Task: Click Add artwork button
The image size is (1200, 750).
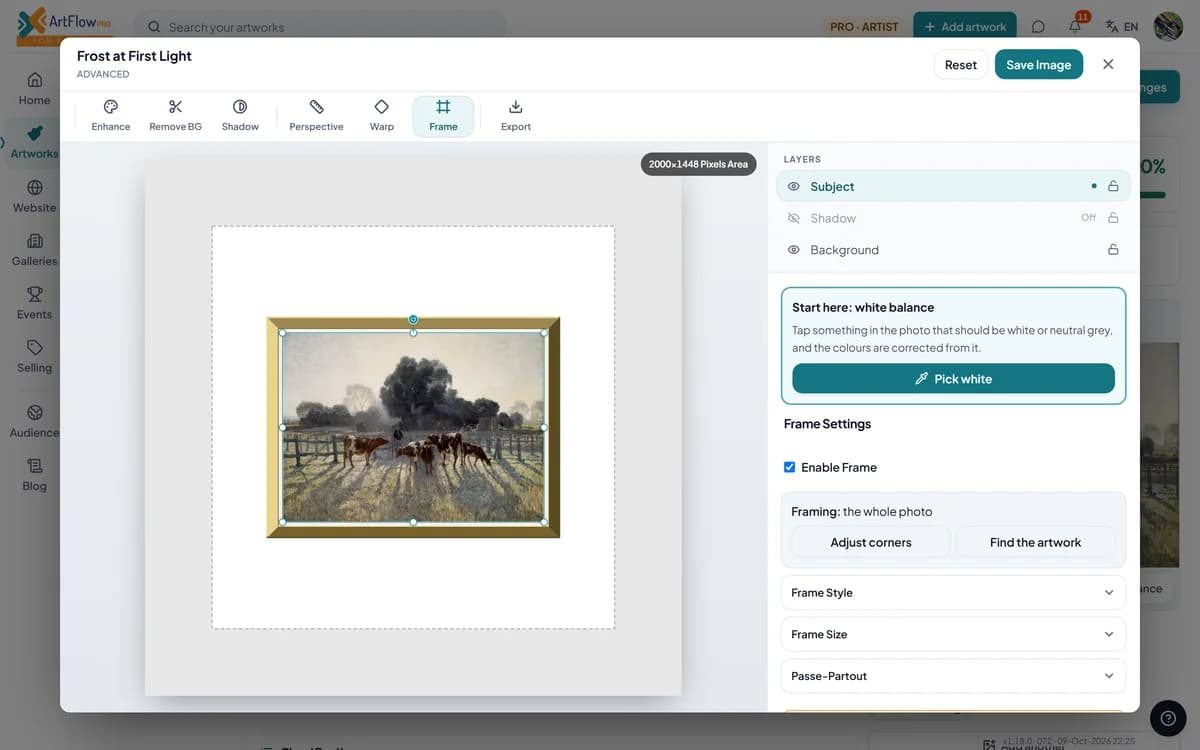Action: 964,27
